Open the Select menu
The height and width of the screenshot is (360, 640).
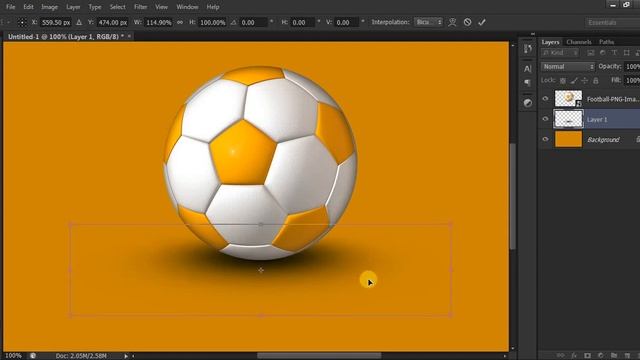click(x=118, y=7)
